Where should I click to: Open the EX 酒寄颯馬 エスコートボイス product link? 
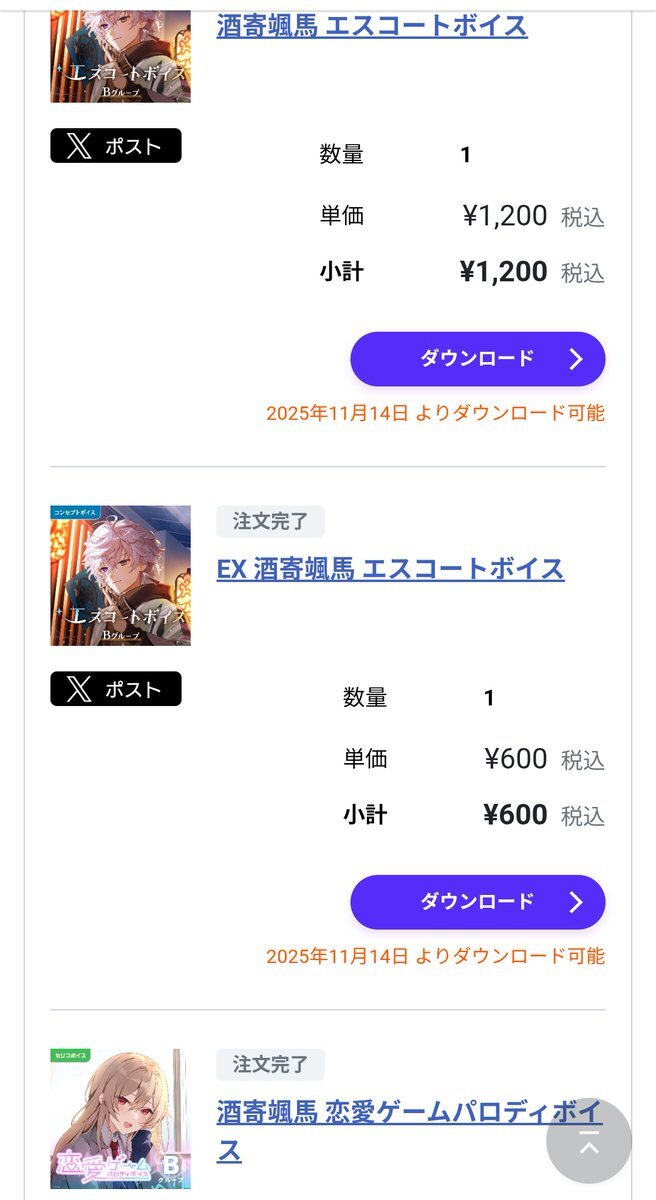coord(390,569)
